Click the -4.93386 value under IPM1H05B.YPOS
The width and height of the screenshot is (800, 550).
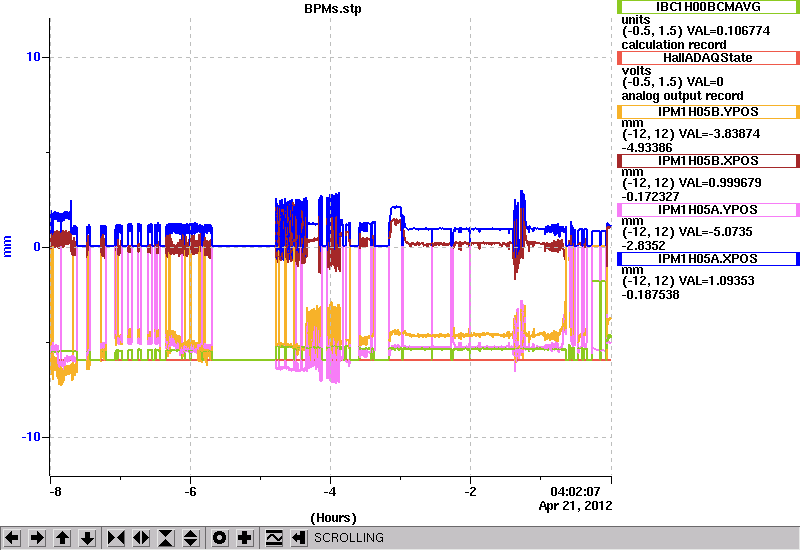(647, 147)
